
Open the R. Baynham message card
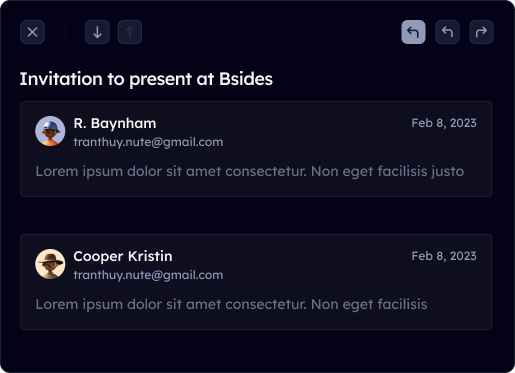point(256,149)
